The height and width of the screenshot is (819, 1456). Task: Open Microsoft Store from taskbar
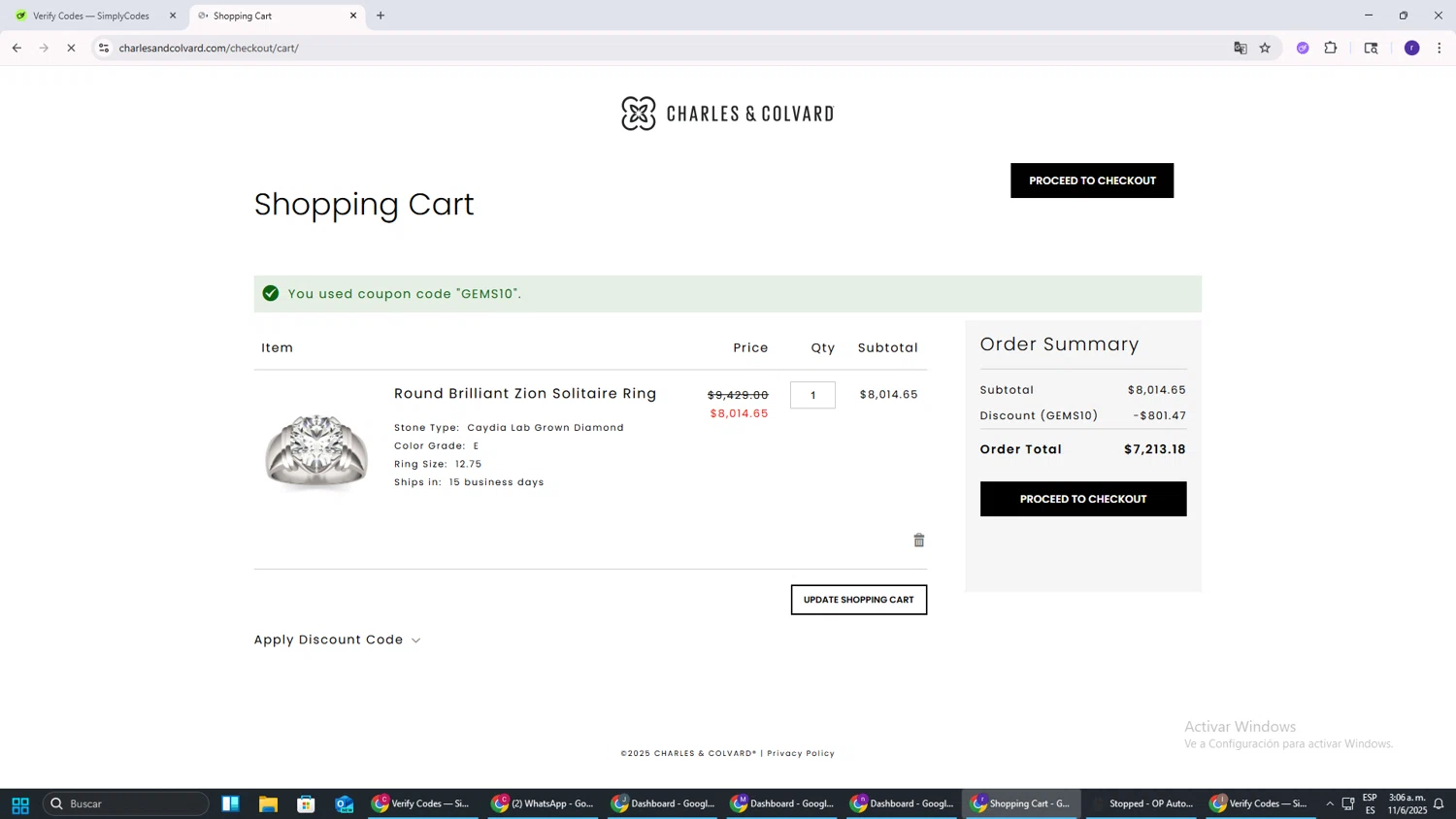[x=306, y=803]
